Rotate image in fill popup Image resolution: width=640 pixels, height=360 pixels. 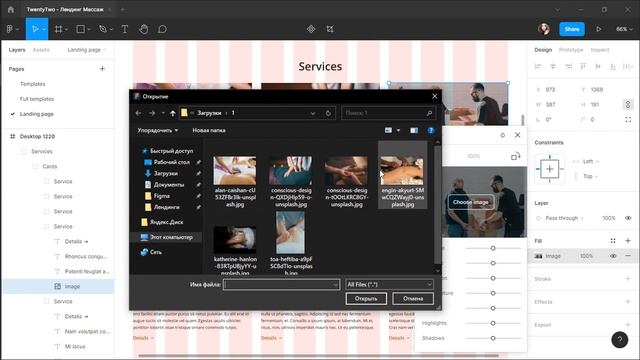coord(515,156)
